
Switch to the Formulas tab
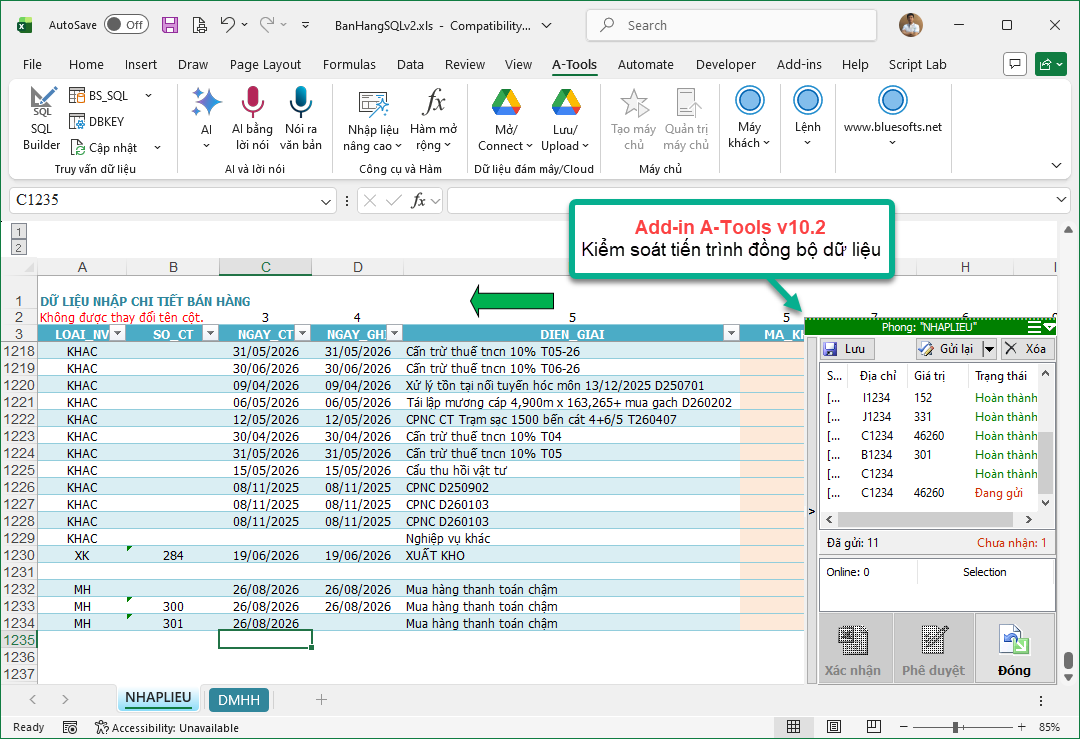pyautogui.click(x=349, y=65)
